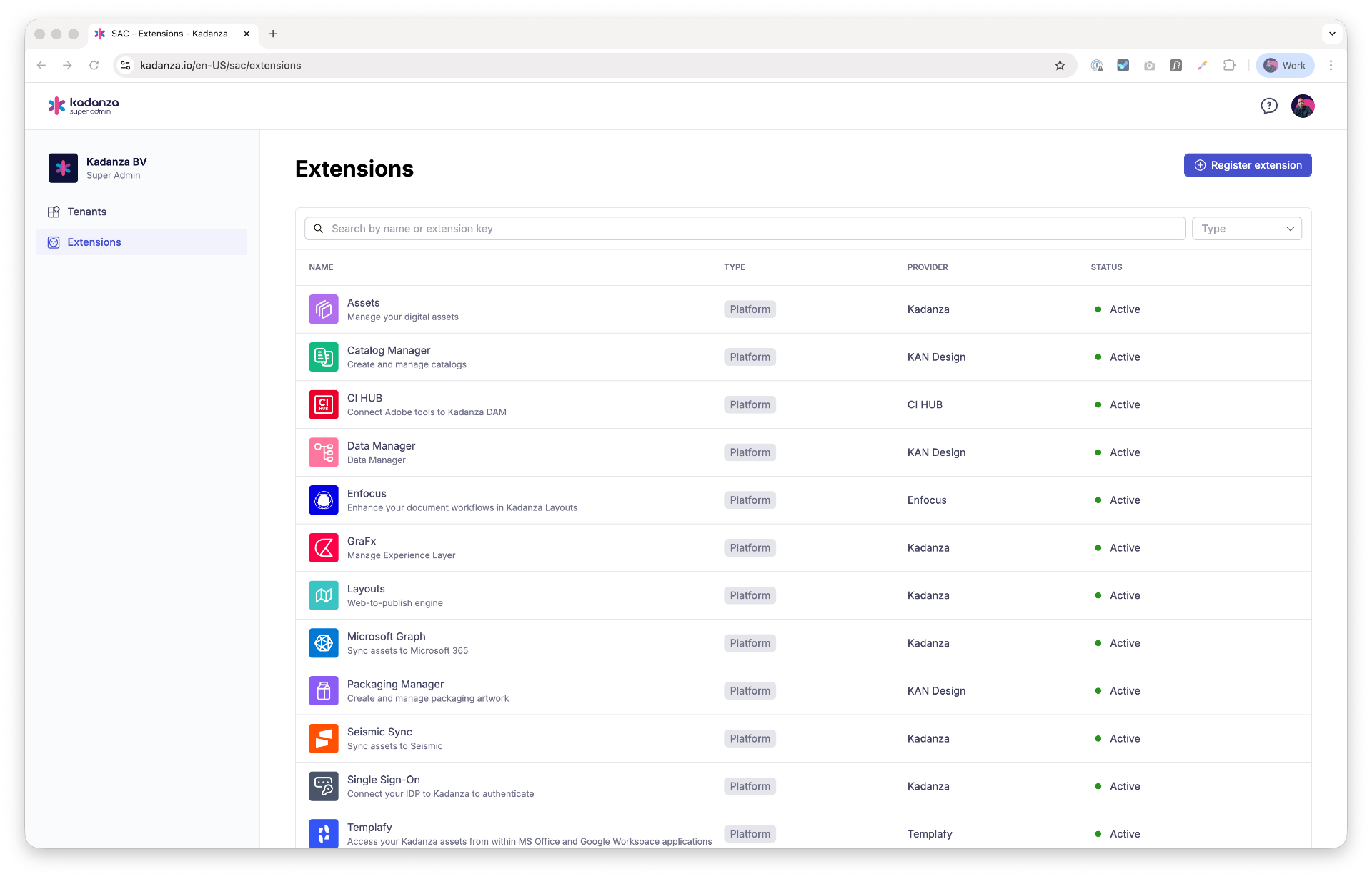Open Tenants in the sidebar

pyautogui.click(x=141, y=212)
